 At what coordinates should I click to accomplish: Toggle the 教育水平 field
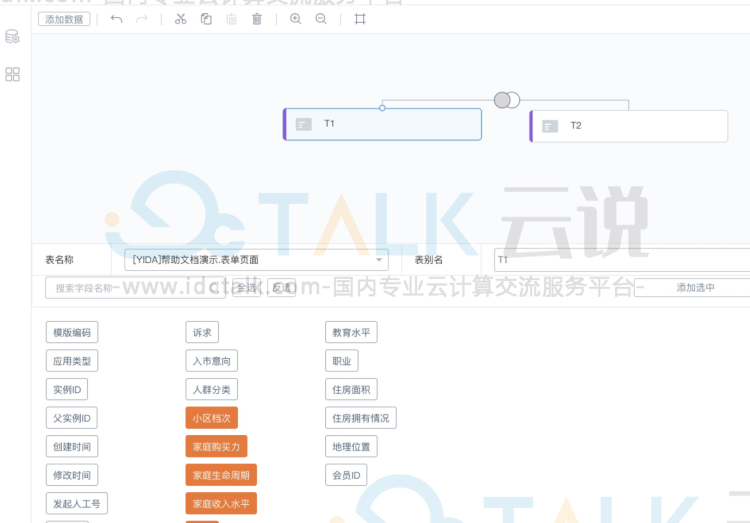351,332
